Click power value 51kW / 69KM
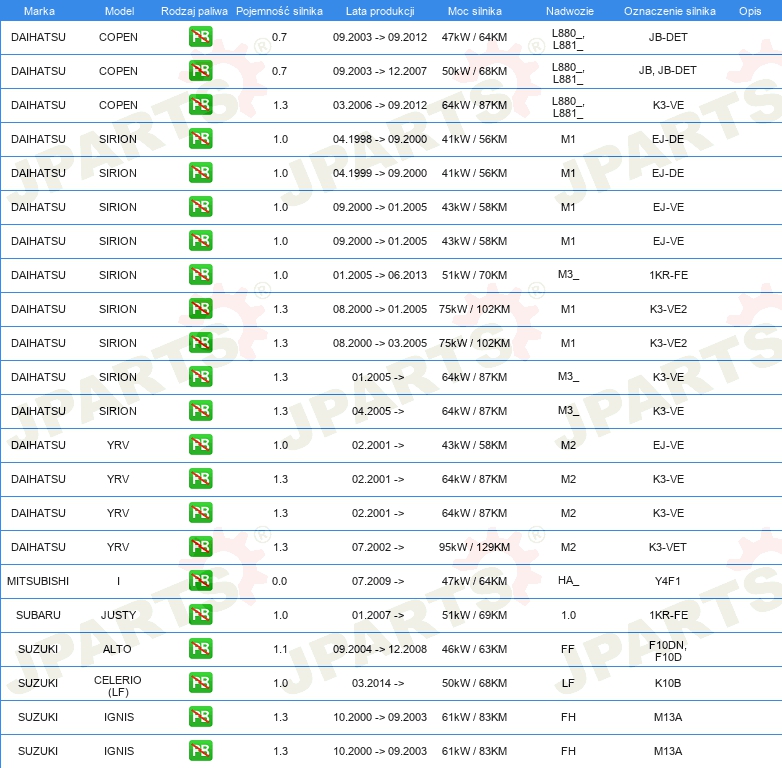Viewport: 782px width, 768px height. [474, 615]
